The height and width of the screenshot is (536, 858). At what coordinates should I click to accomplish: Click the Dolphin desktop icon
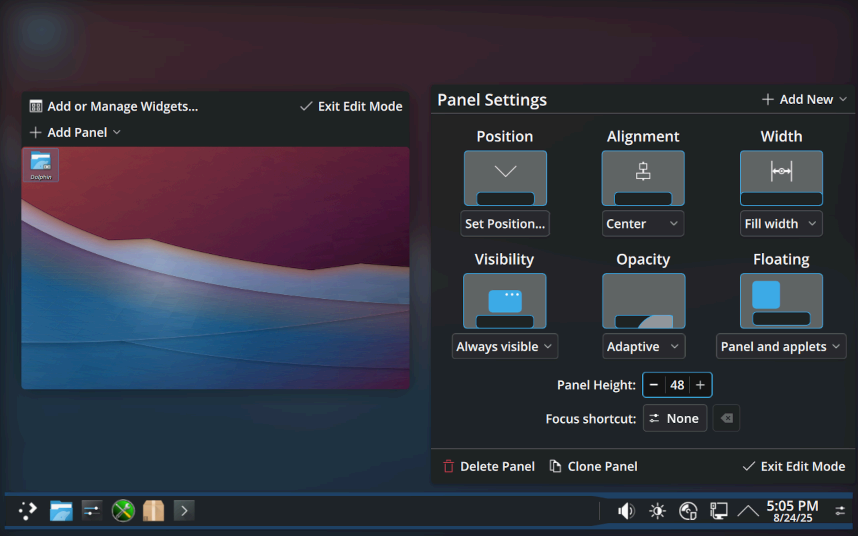click(41, 165)
